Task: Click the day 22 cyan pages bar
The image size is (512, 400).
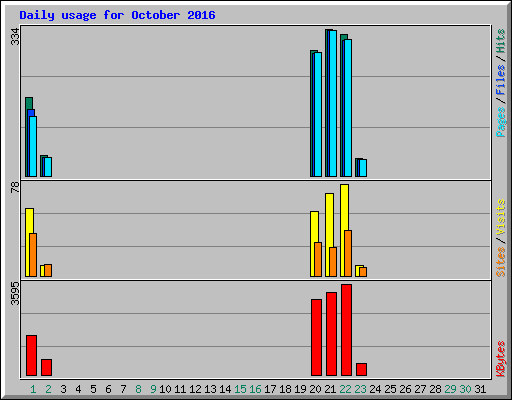Action: click(x=348, y=108)
